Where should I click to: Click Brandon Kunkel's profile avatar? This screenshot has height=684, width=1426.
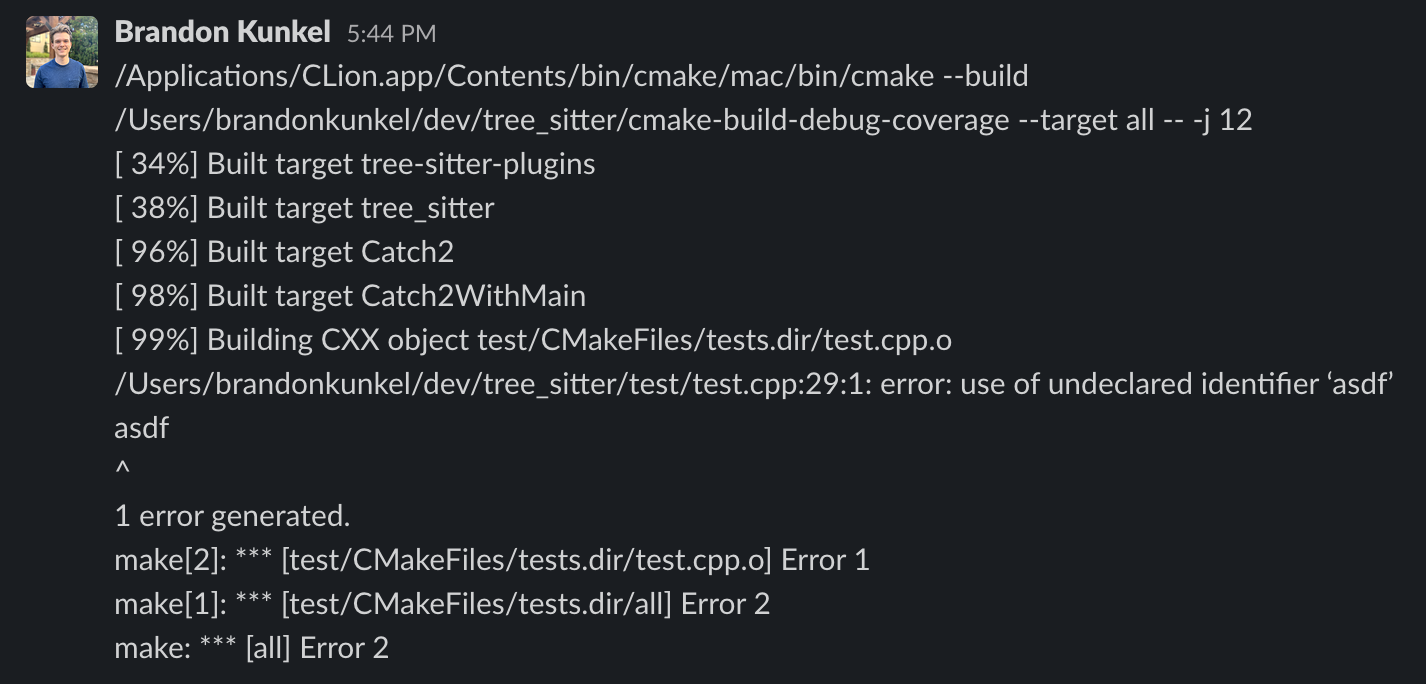[x=62, y=52]
